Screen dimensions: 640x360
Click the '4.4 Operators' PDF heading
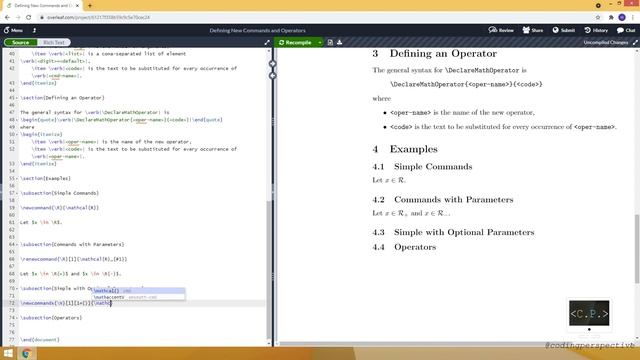404,247
